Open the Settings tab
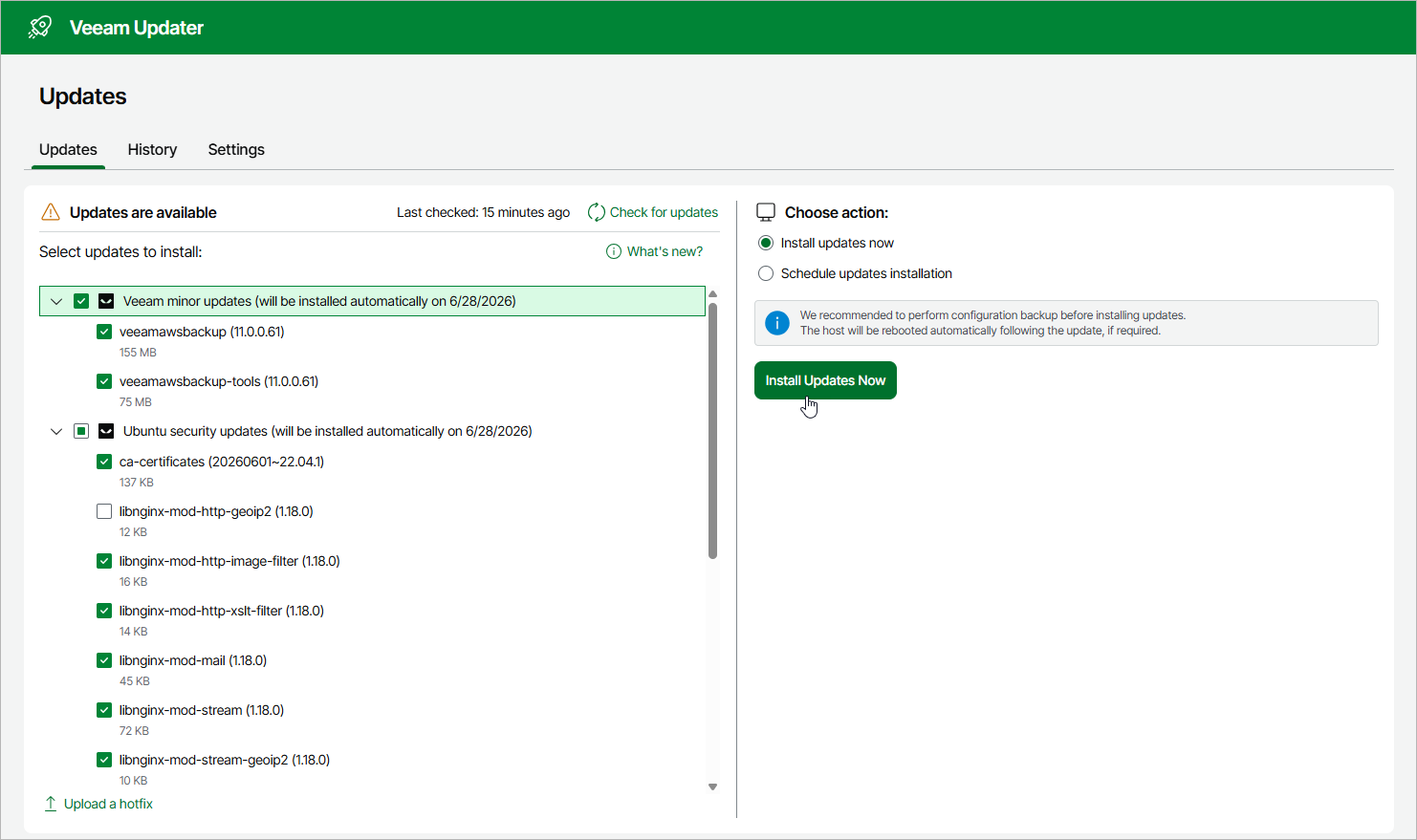Viewport: 1417px width, 840px height. 236,149
